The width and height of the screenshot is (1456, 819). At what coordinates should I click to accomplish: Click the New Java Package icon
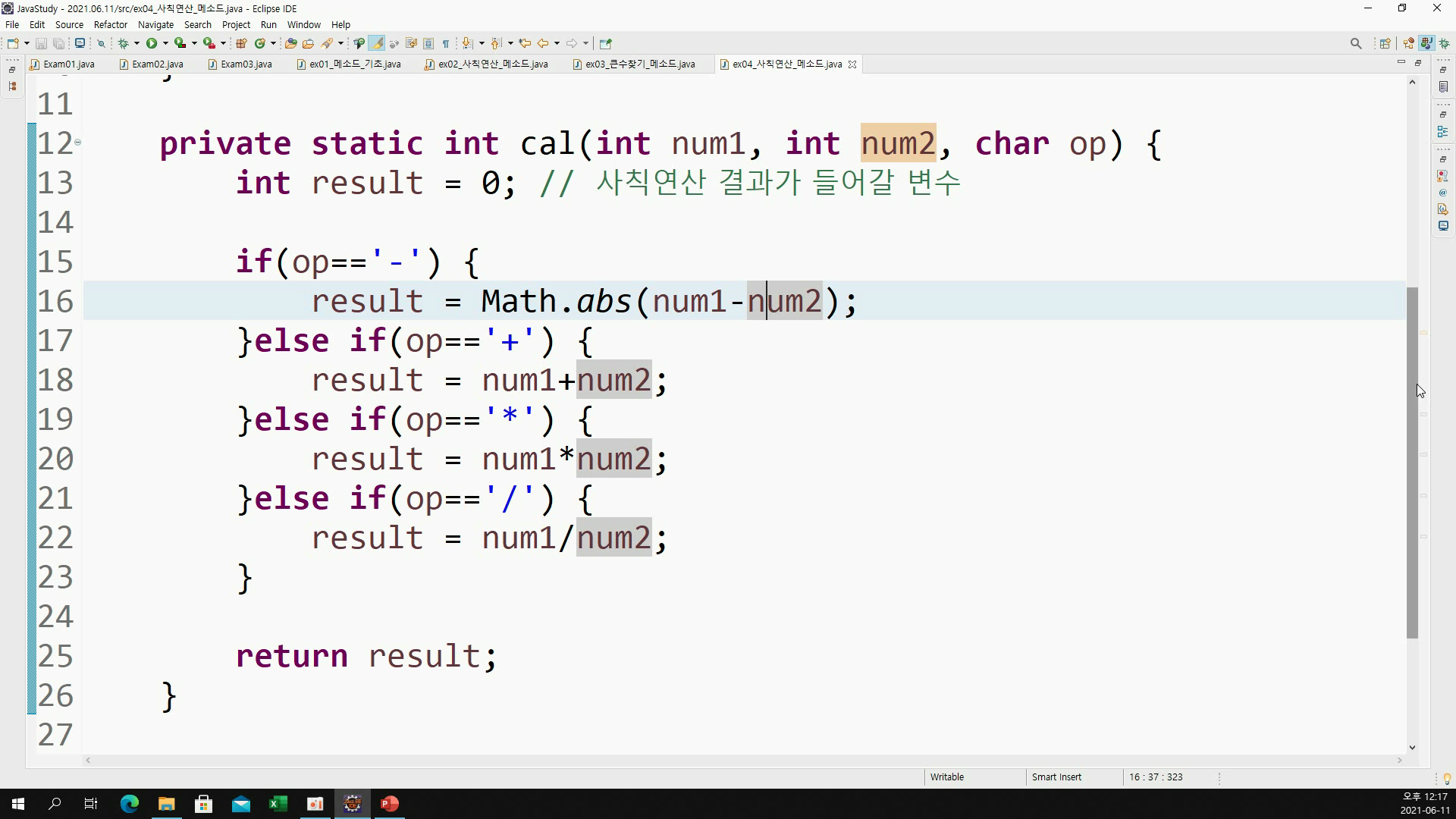coord(242,43)
